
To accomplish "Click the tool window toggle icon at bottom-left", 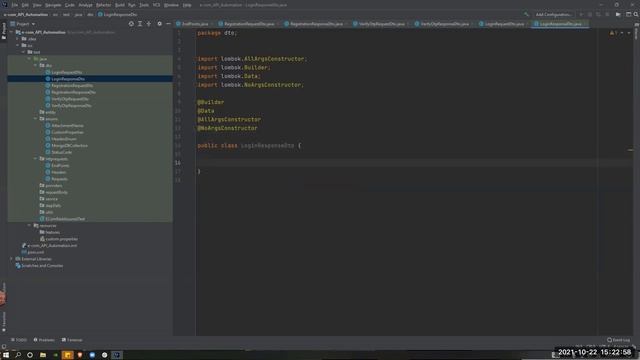I will pos(4,347).
